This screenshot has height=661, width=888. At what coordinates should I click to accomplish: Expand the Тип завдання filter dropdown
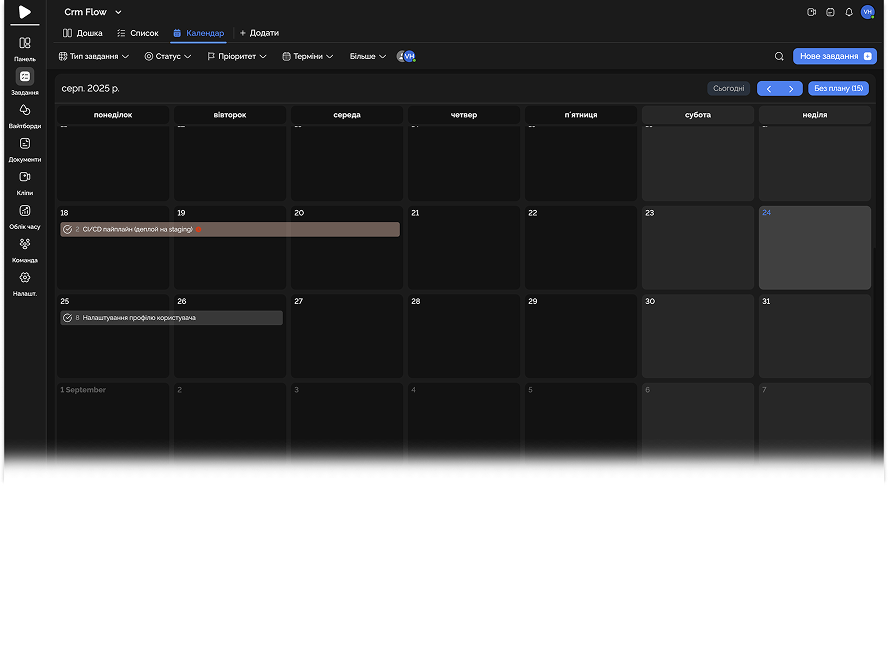pos(94,57)
